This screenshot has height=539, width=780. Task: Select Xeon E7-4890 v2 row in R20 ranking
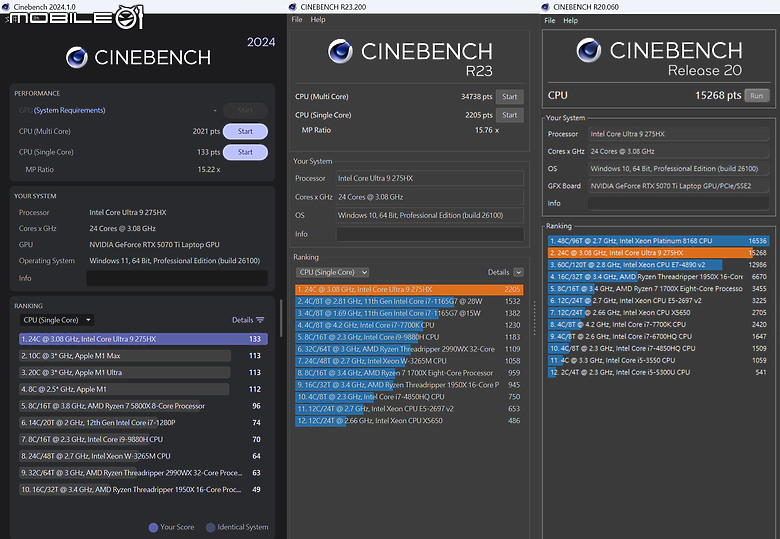(659, 265)
